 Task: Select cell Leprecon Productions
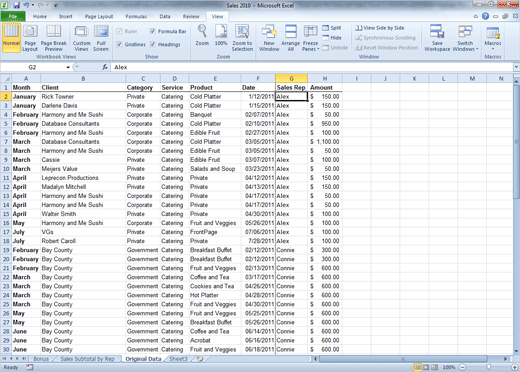tap(83, 178)
